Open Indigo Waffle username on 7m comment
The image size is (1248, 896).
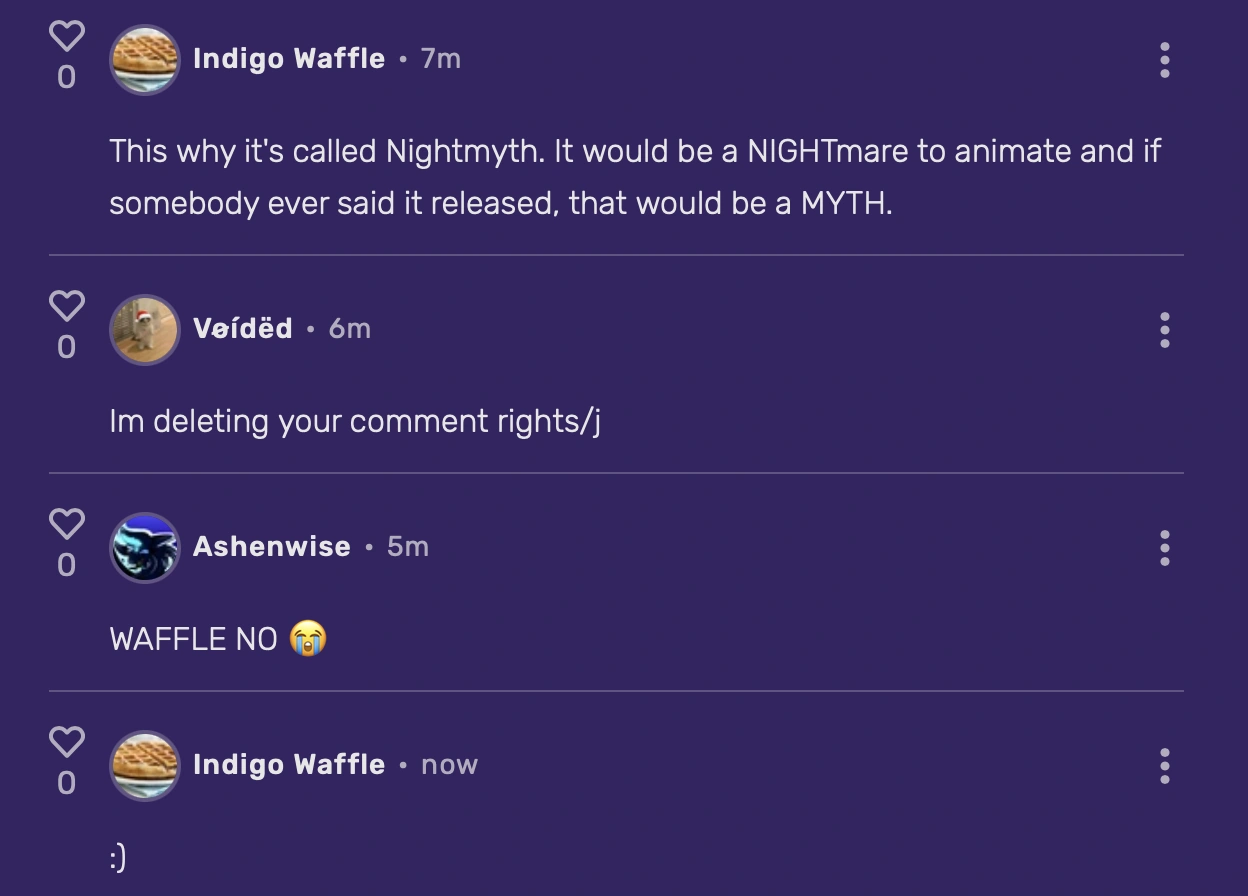pyautogui.click(x=289, y=59)
